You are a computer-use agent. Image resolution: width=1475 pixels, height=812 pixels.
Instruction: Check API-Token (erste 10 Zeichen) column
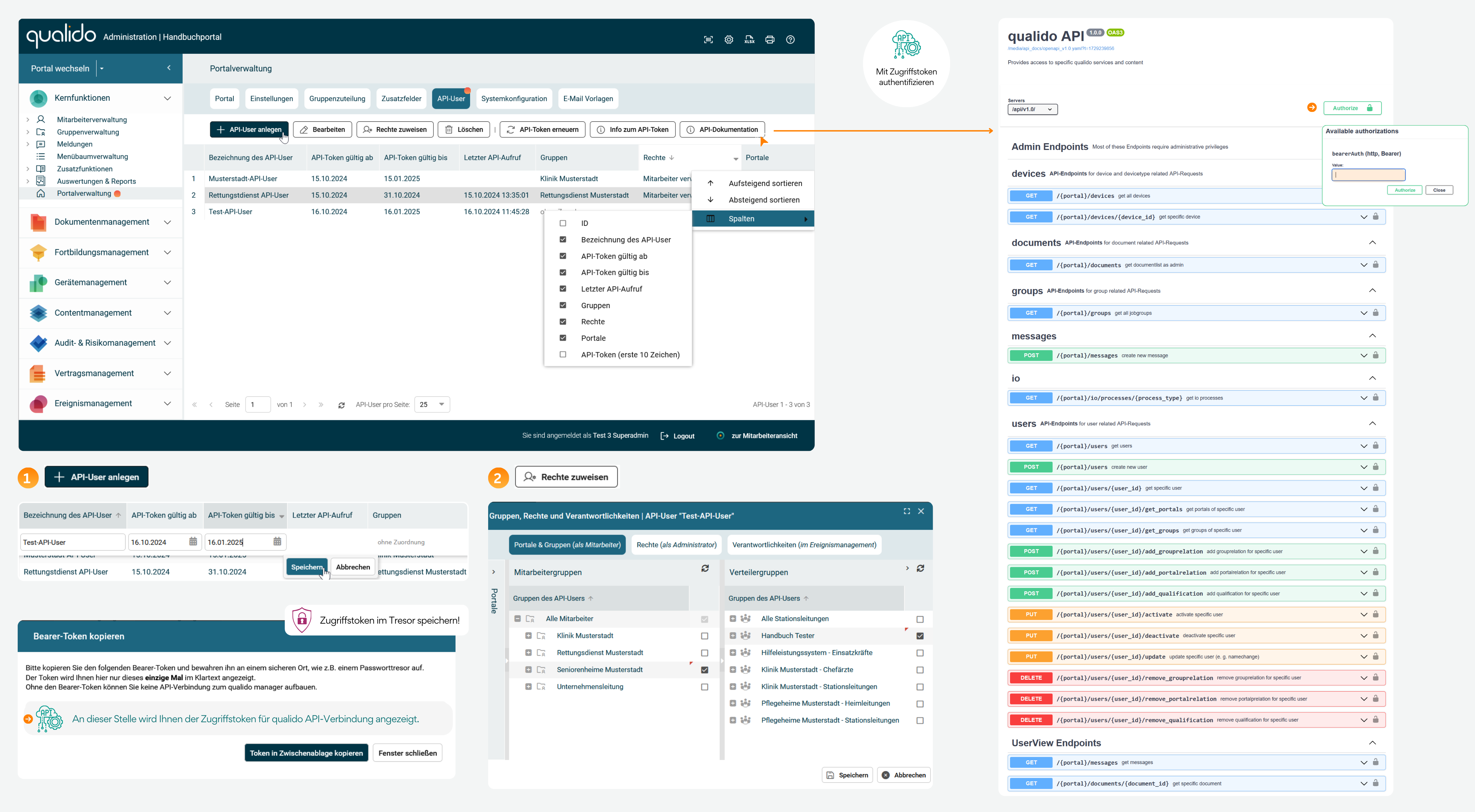coord(563,355)
